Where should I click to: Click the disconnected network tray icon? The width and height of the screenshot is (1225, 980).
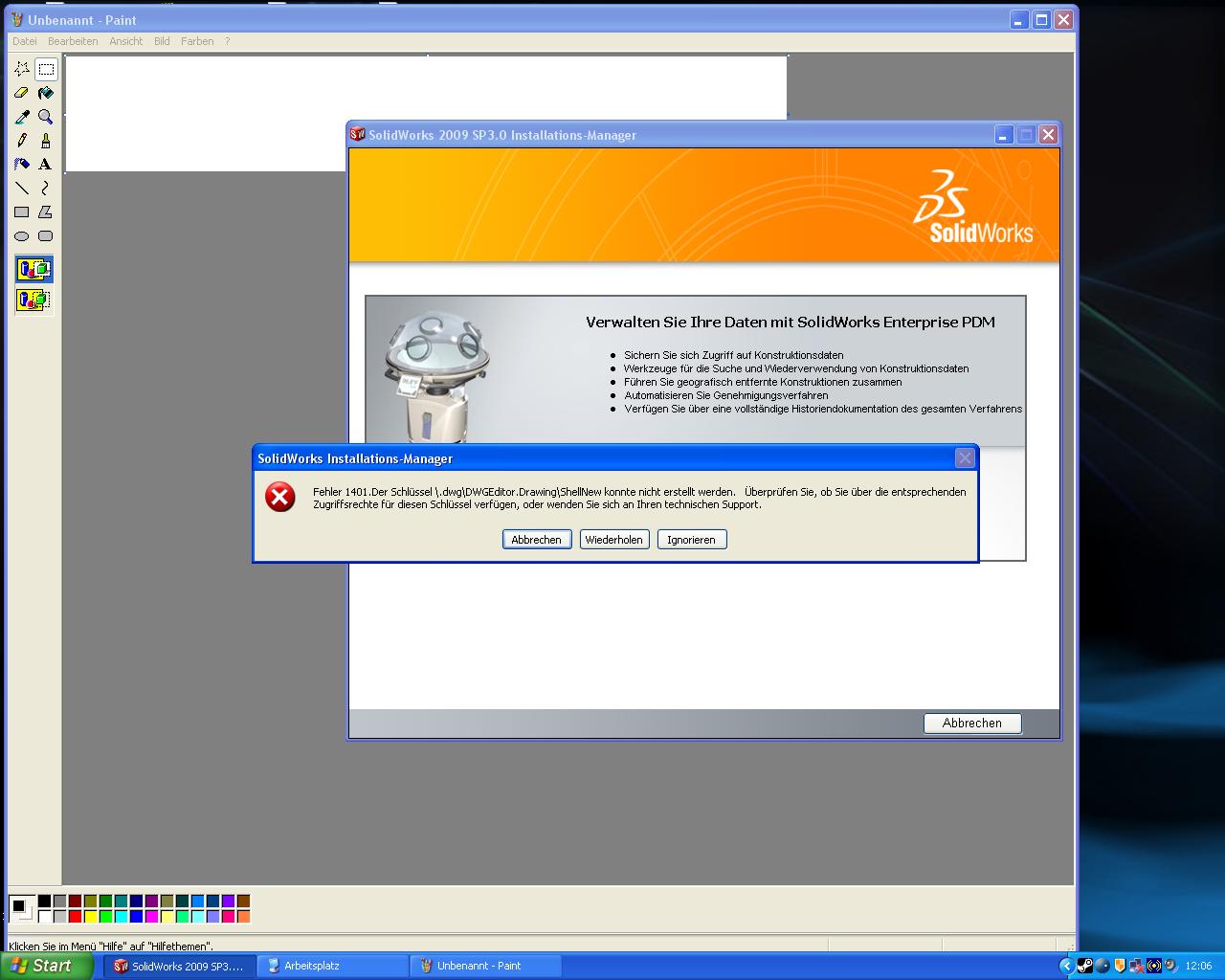coord(1136,966)
